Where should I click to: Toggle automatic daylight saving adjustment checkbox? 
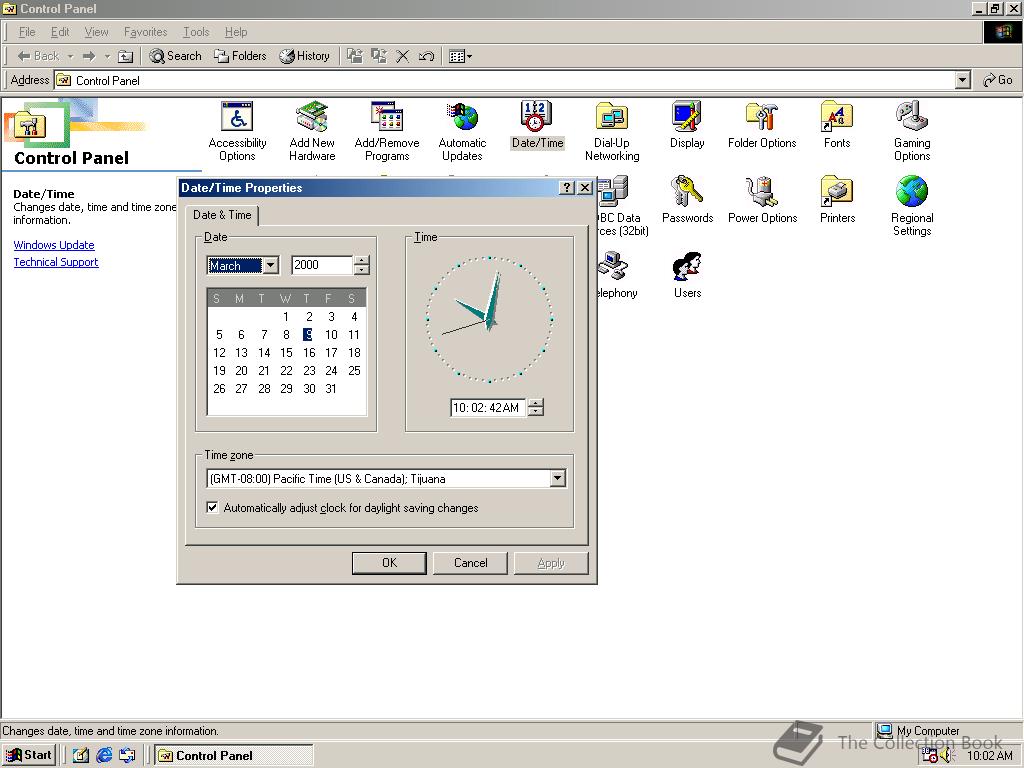point(212,507)
